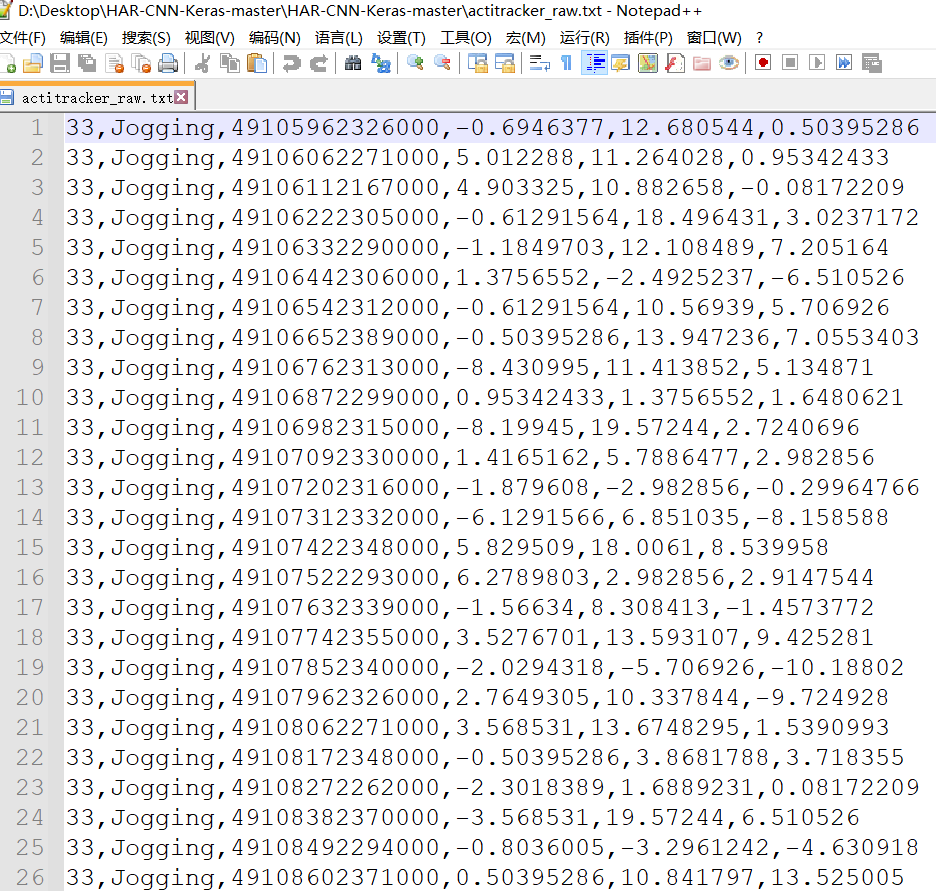The image size is (936, 891).
Task: Toggle file monitoring eye icon
Action: (x=729, y=63)
